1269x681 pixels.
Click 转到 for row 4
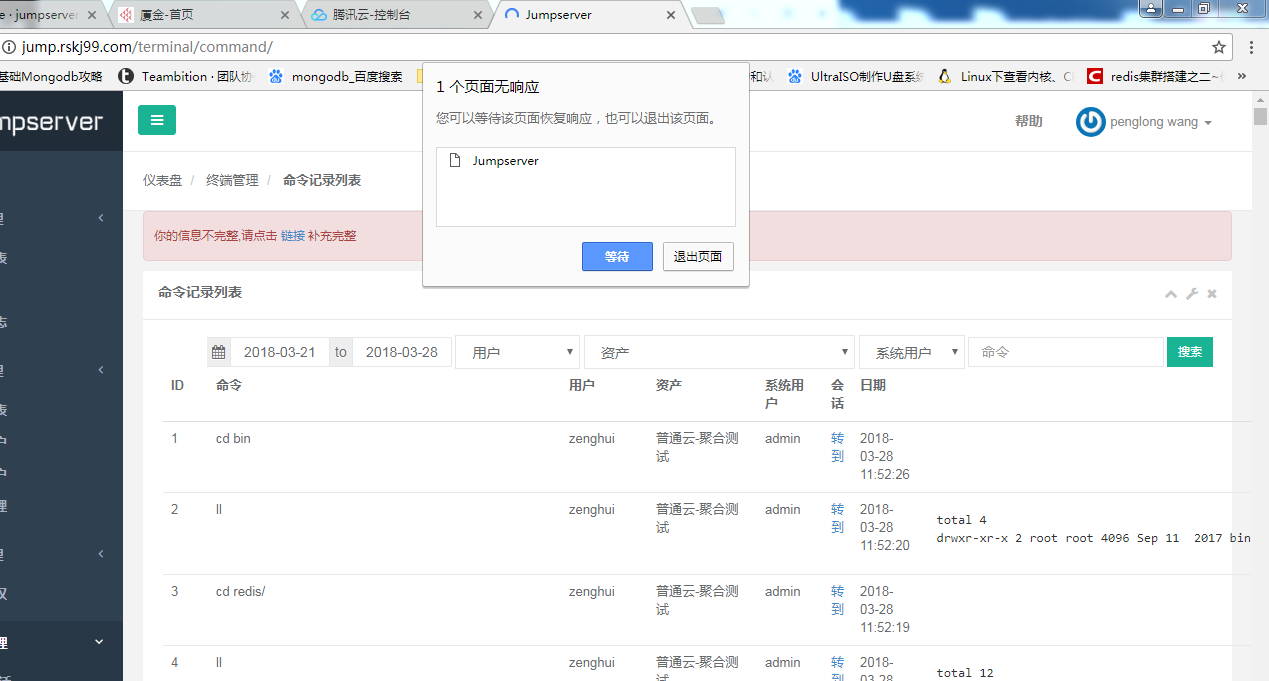(x=837, y=667)
